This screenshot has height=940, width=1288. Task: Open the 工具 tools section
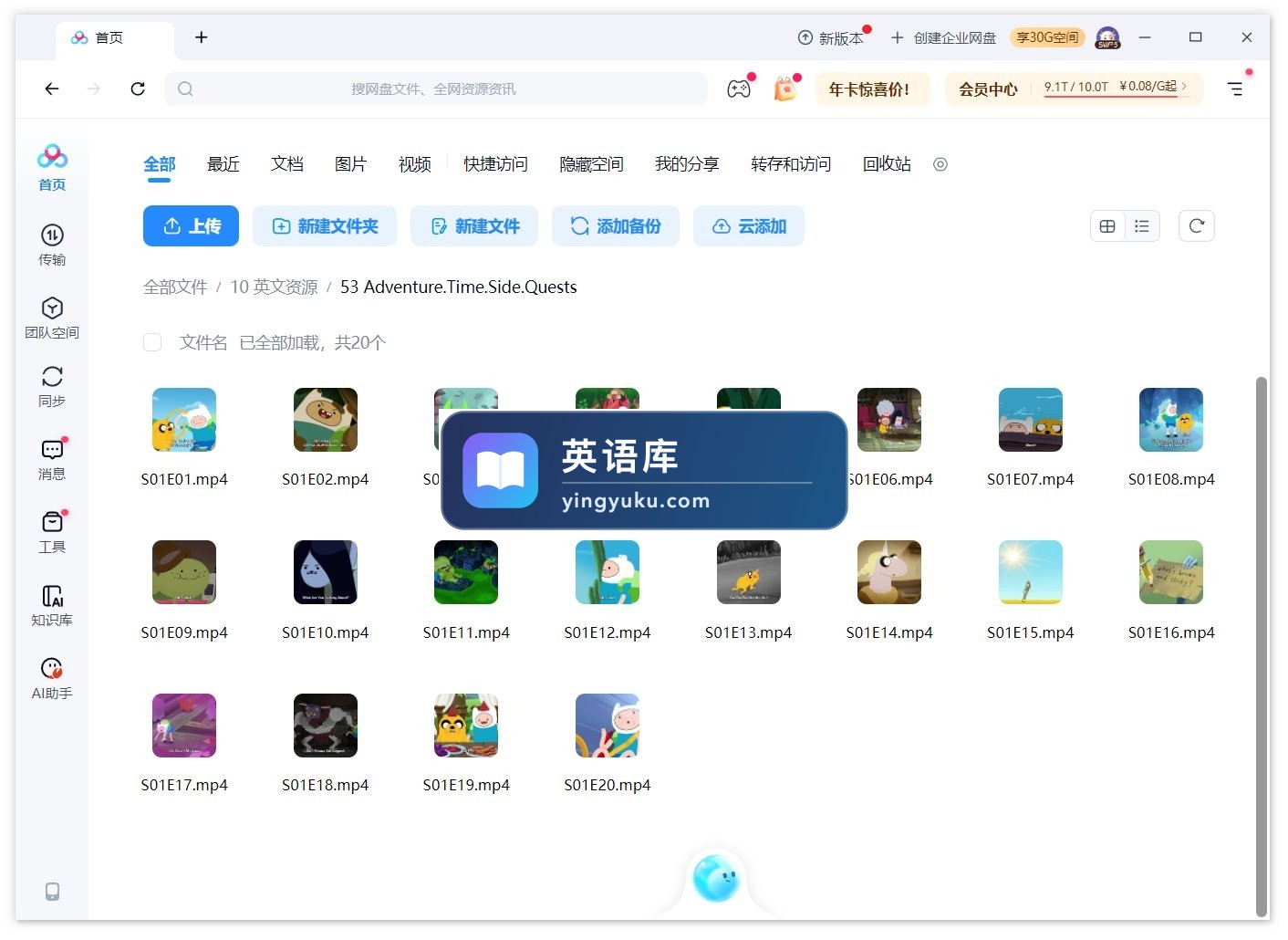pos(52,532)
